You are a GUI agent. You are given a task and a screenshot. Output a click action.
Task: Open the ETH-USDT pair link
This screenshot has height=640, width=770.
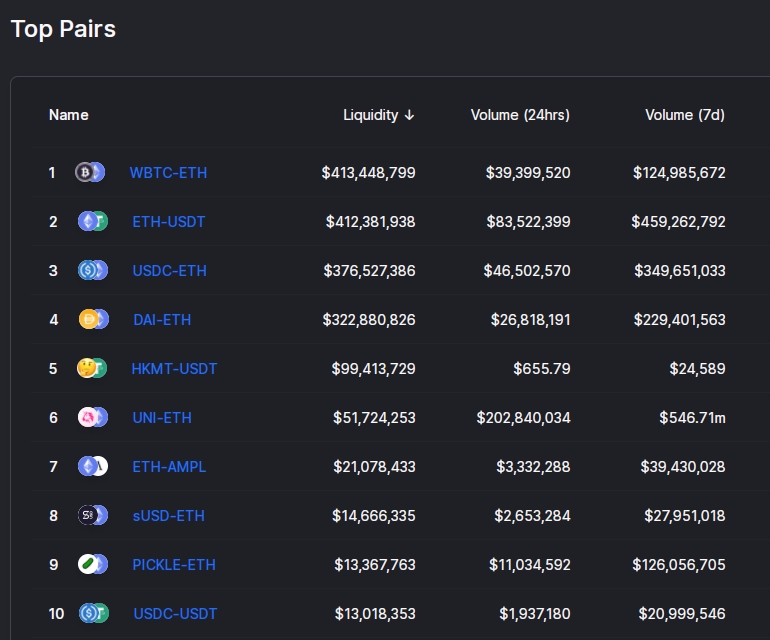(168, 222)
